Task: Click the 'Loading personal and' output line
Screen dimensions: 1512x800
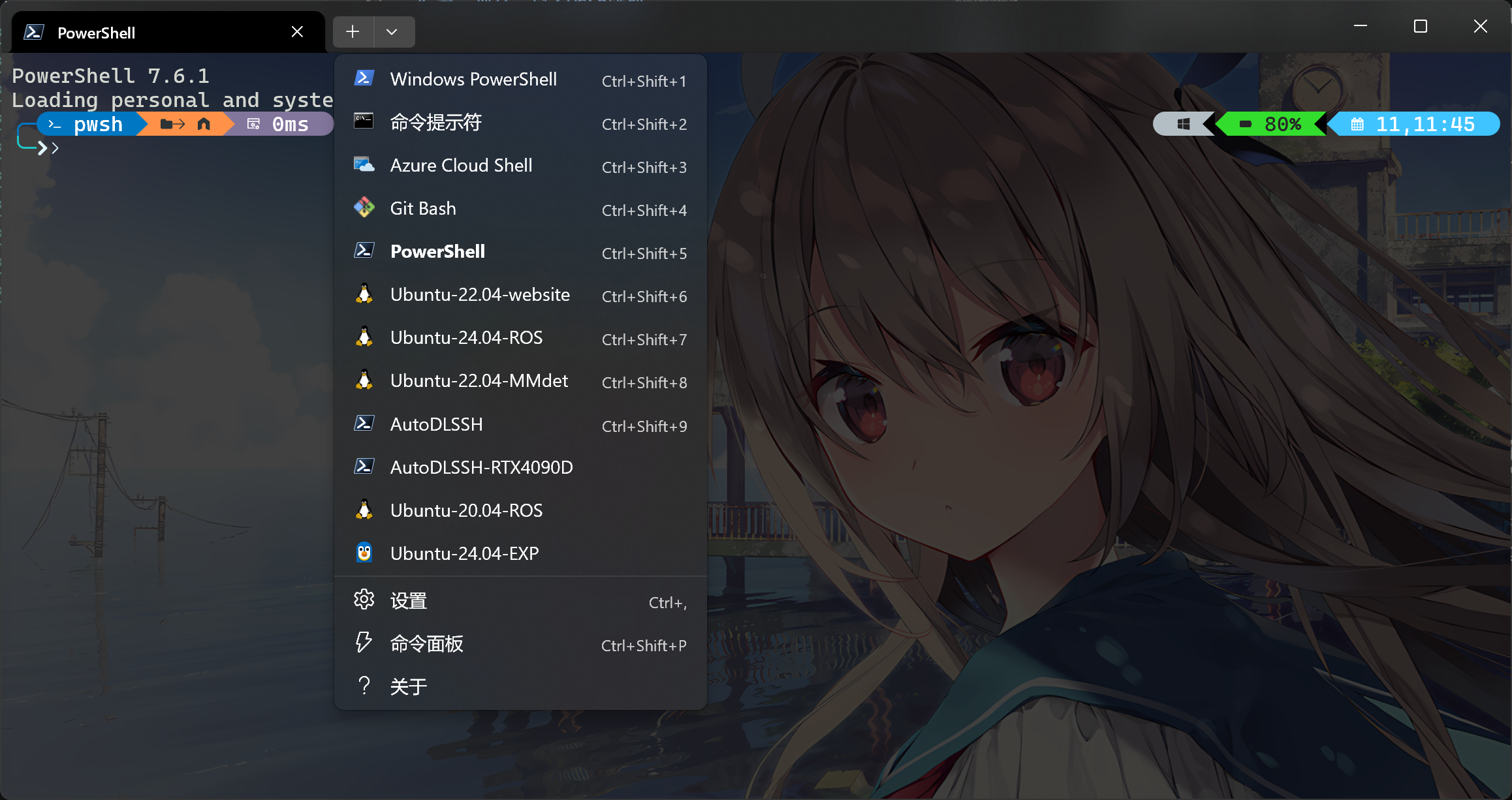Action: [x=136, y=100]
